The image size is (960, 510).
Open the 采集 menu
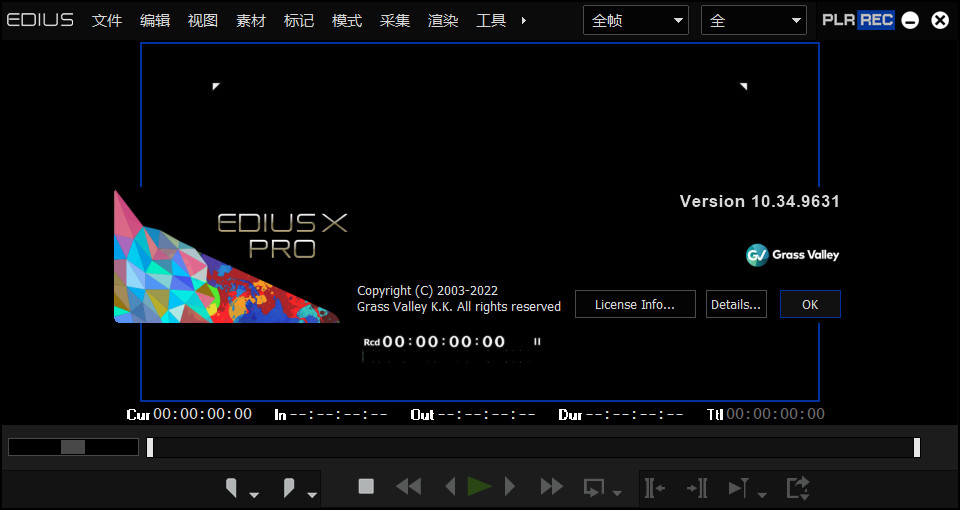395,21
